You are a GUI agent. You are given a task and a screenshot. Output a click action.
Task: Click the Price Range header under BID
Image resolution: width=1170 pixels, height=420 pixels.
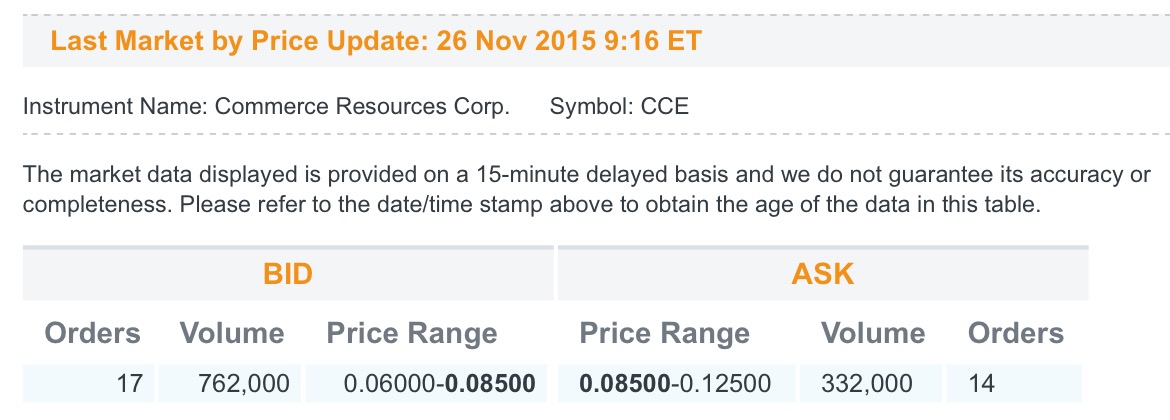tap(411, 333)
